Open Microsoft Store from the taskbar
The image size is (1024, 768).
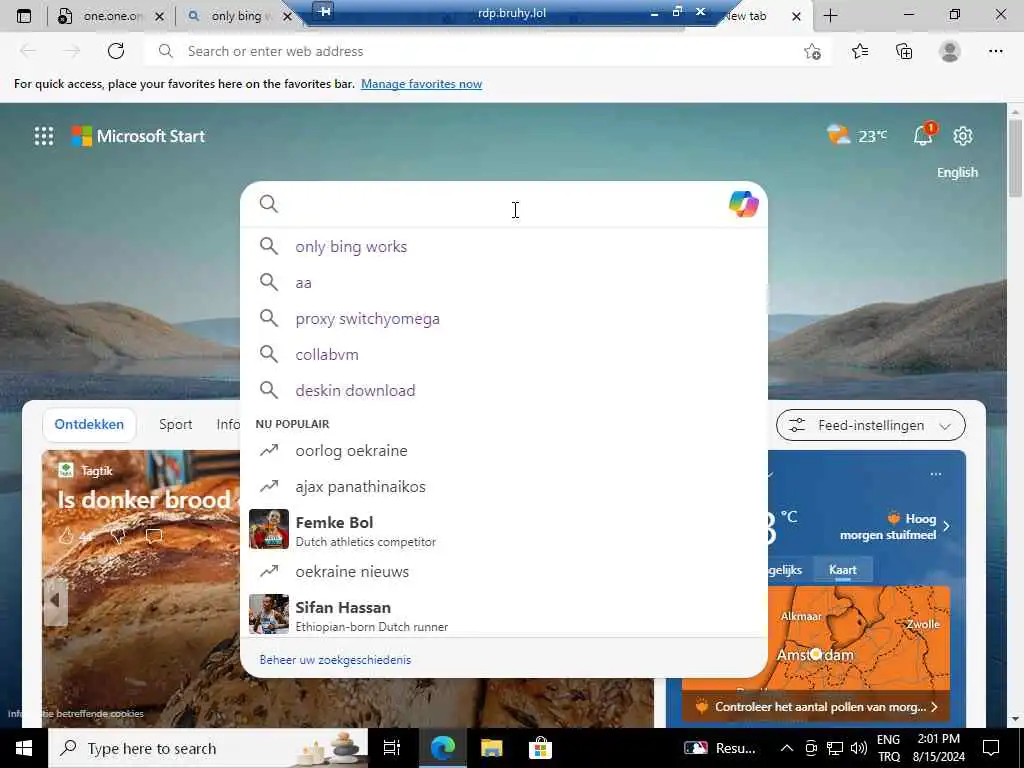(540, 748)
